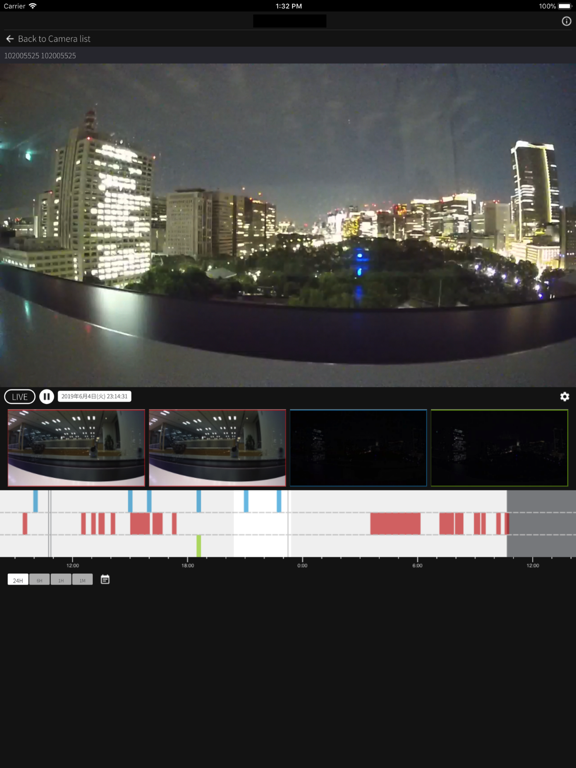Tap the Wi-Fi icon in status bar
The height and width of the screenshot is (768, 576).
click(32, 6)
